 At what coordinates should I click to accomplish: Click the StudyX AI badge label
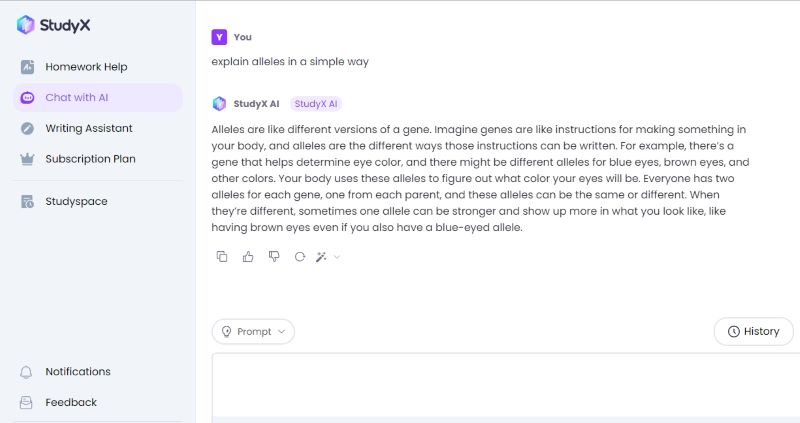(316, 103)
